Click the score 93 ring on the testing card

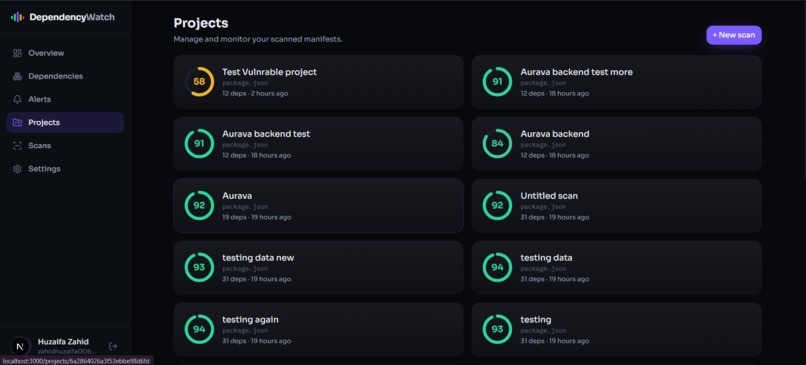[x=497, y=329]
